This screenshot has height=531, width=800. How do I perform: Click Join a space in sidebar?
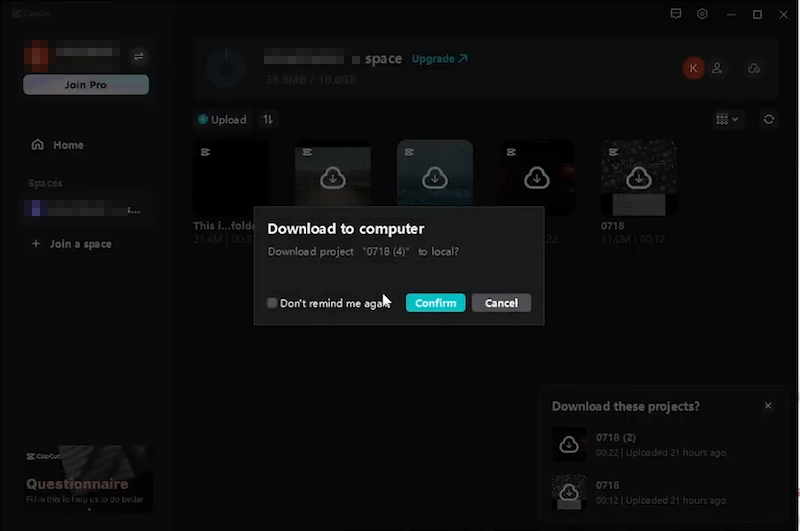coord(80,244)
